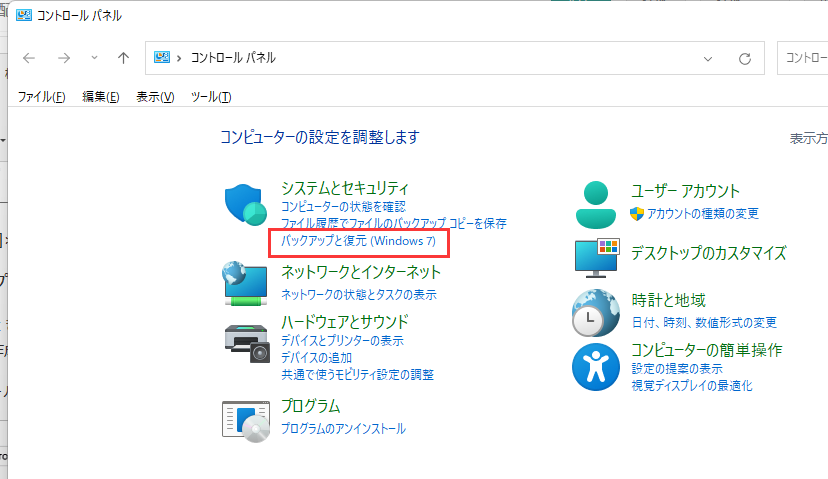Click the Desktop Customization monitor icon
Screen dimensions: 828x479
(x=597, y=258)
